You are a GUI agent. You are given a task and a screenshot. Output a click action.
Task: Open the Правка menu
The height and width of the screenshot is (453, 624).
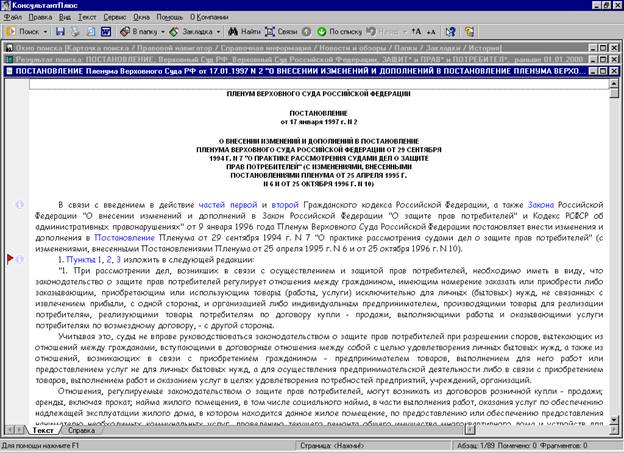[40, 17]
